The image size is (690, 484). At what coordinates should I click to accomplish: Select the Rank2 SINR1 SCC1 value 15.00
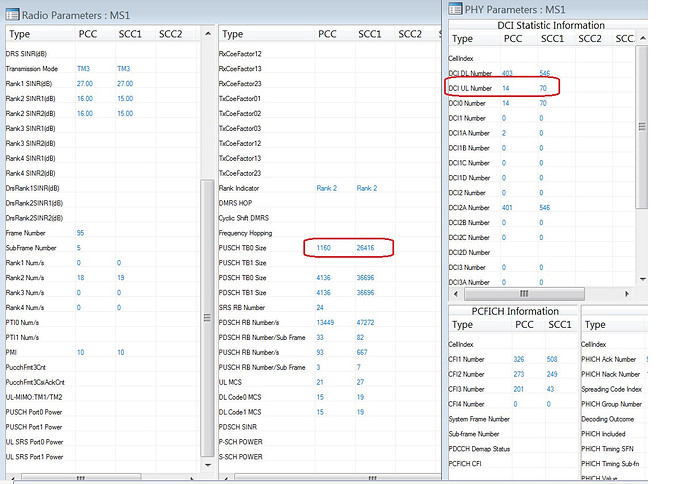(125, 99)
